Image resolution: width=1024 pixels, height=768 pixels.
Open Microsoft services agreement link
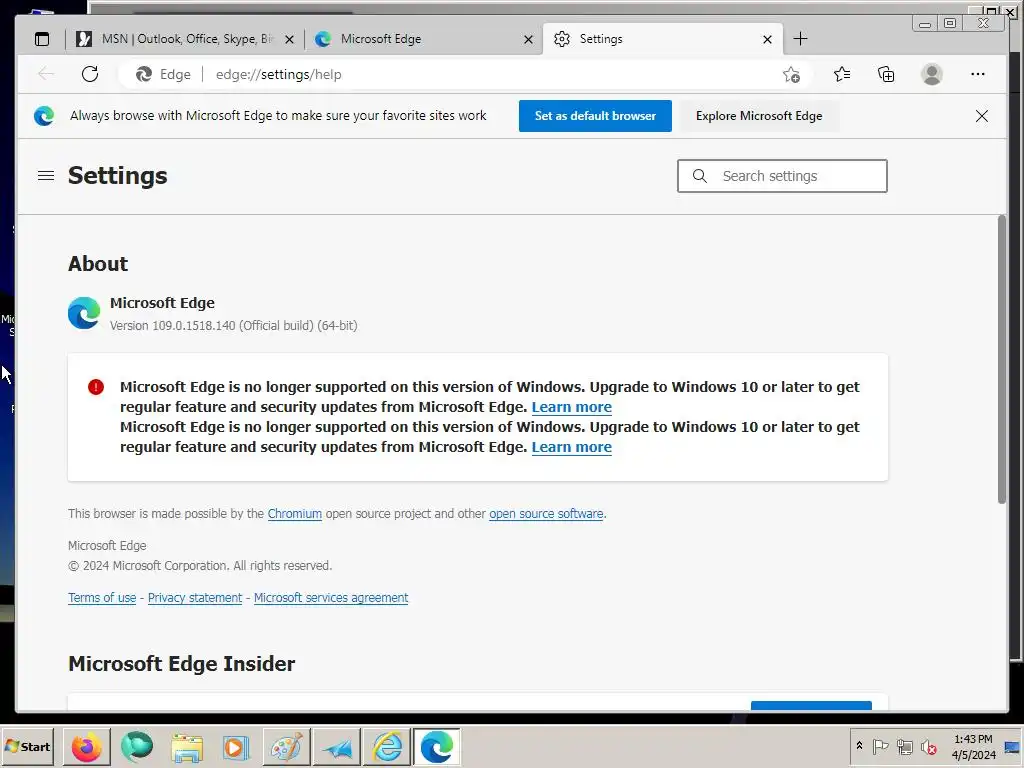tap(330, 598)
